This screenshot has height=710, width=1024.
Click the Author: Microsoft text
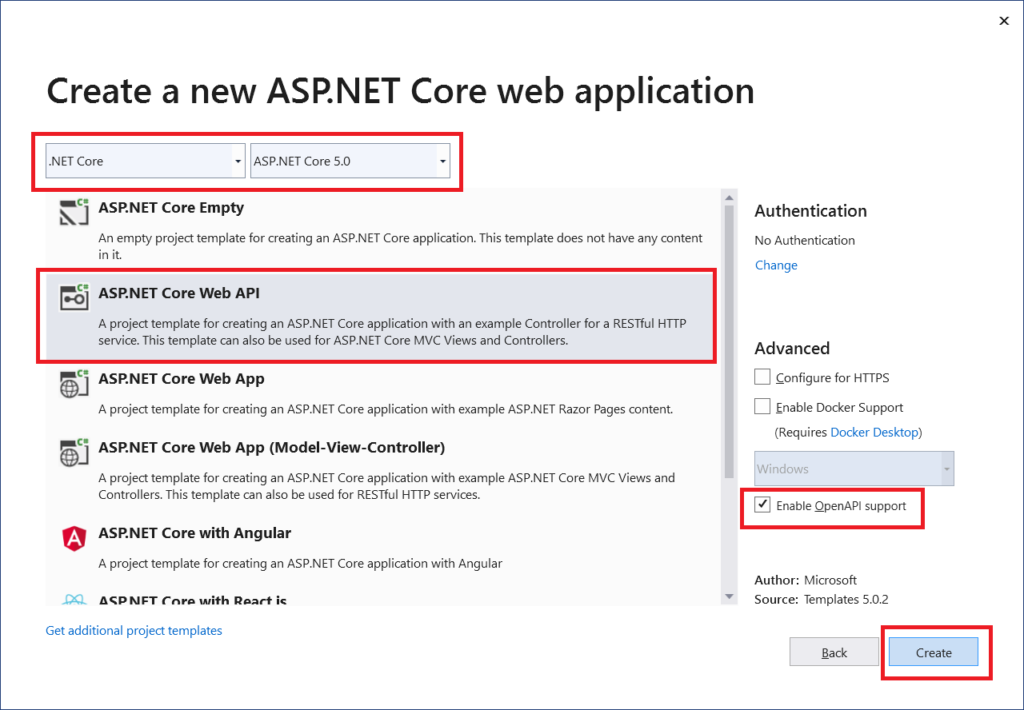pyautogui.click(x=805, y=580)
